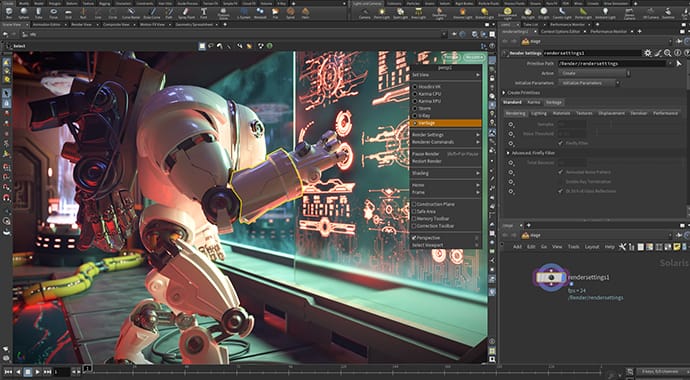Open the Lighting sub-tab

[539, 113]
